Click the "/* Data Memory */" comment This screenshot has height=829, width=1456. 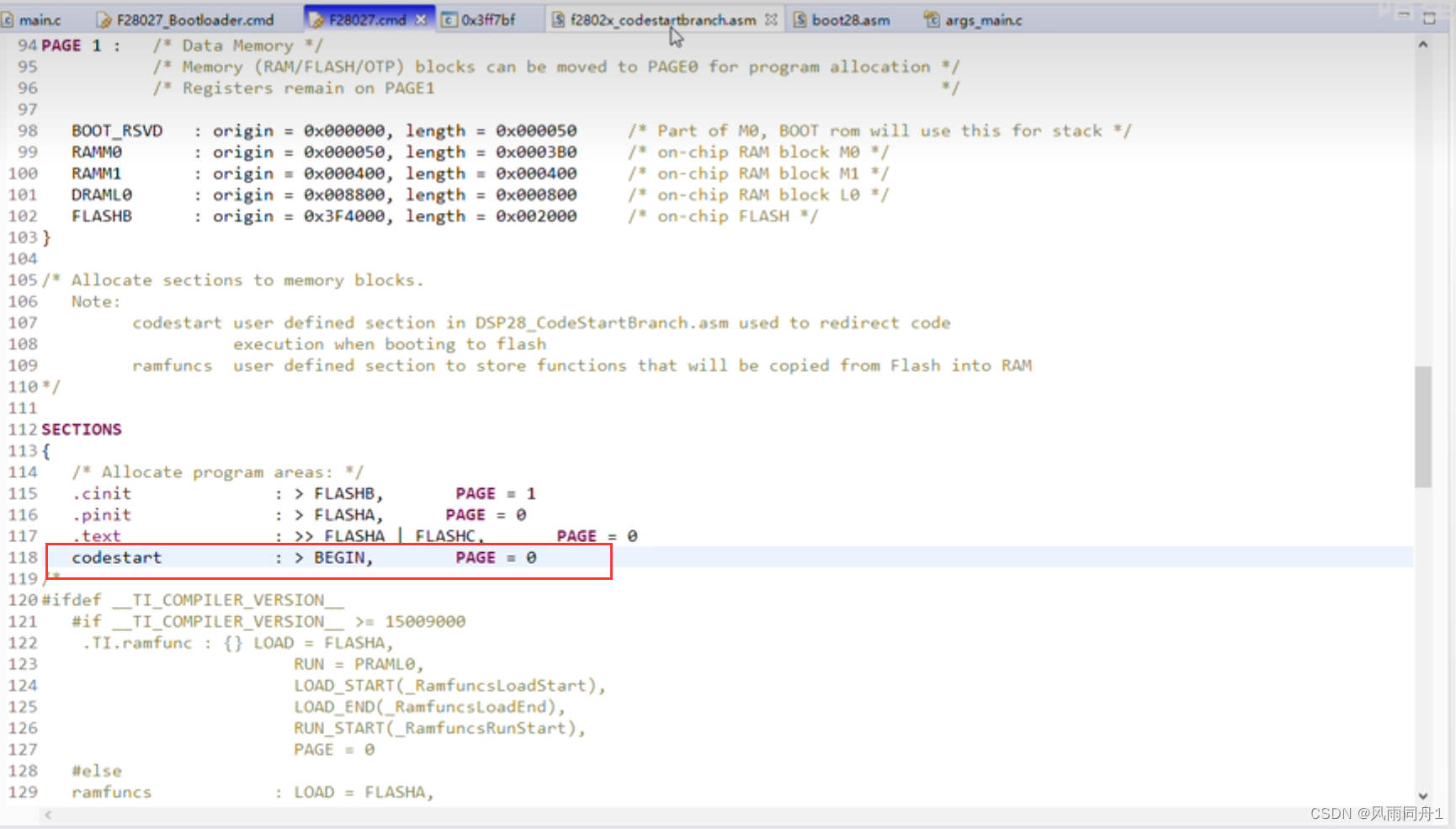[237, 45]
